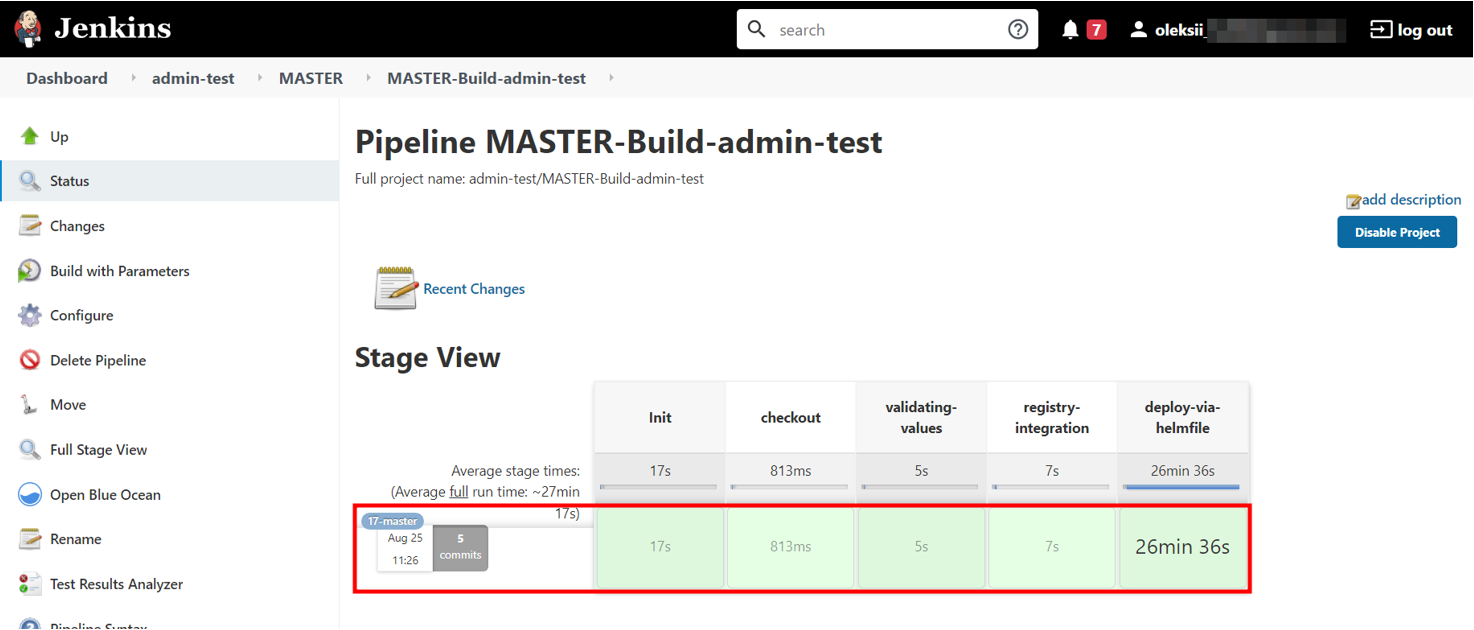1474x630 pixels.
Task: Open the notifications bell icon
Action: click(1070, 29)
